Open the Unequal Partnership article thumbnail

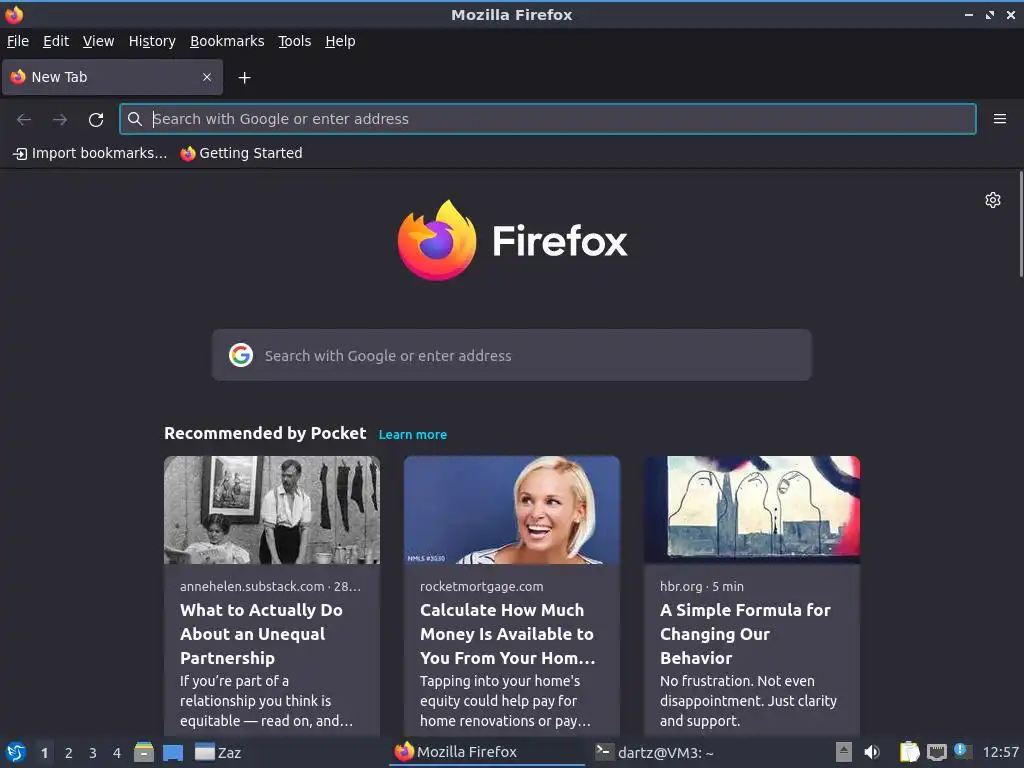(272, 510)
